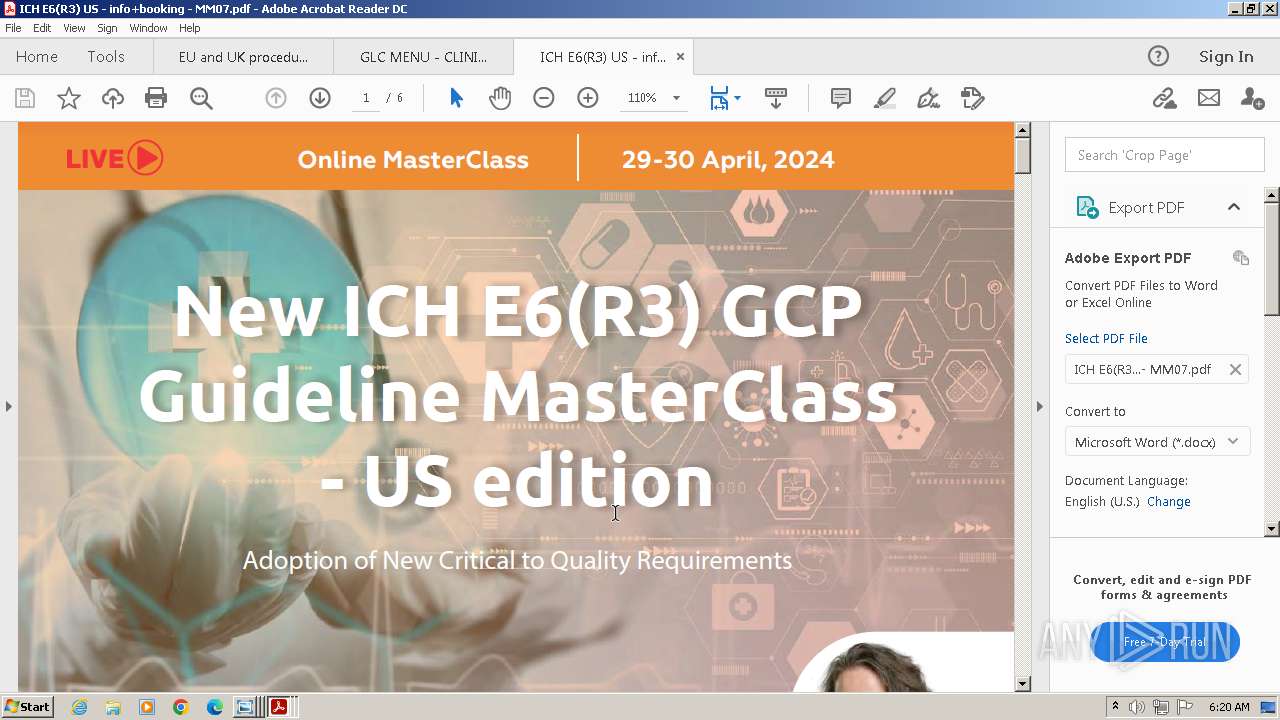1280x720 pixels.
Task: Open the View menu
Action: click(x=74, y=28)
